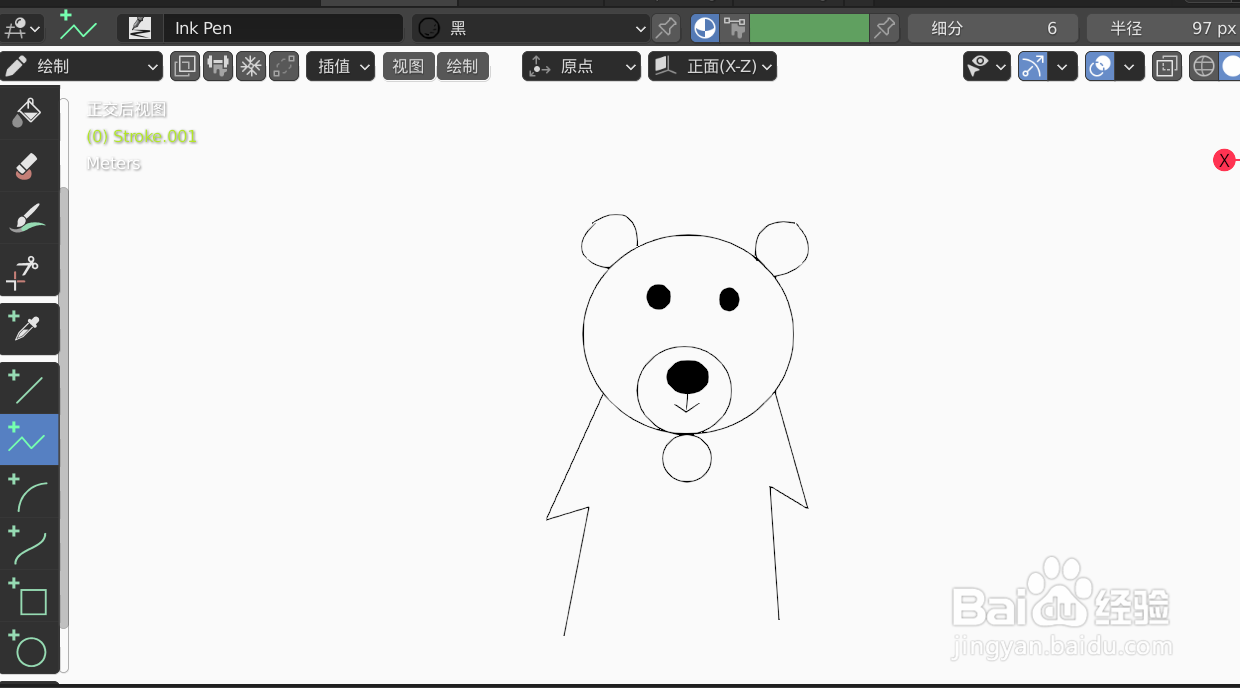Open the 绘制 mode dropdown
The width and height of the screenshot is (1240, 688).
[82, 67]
